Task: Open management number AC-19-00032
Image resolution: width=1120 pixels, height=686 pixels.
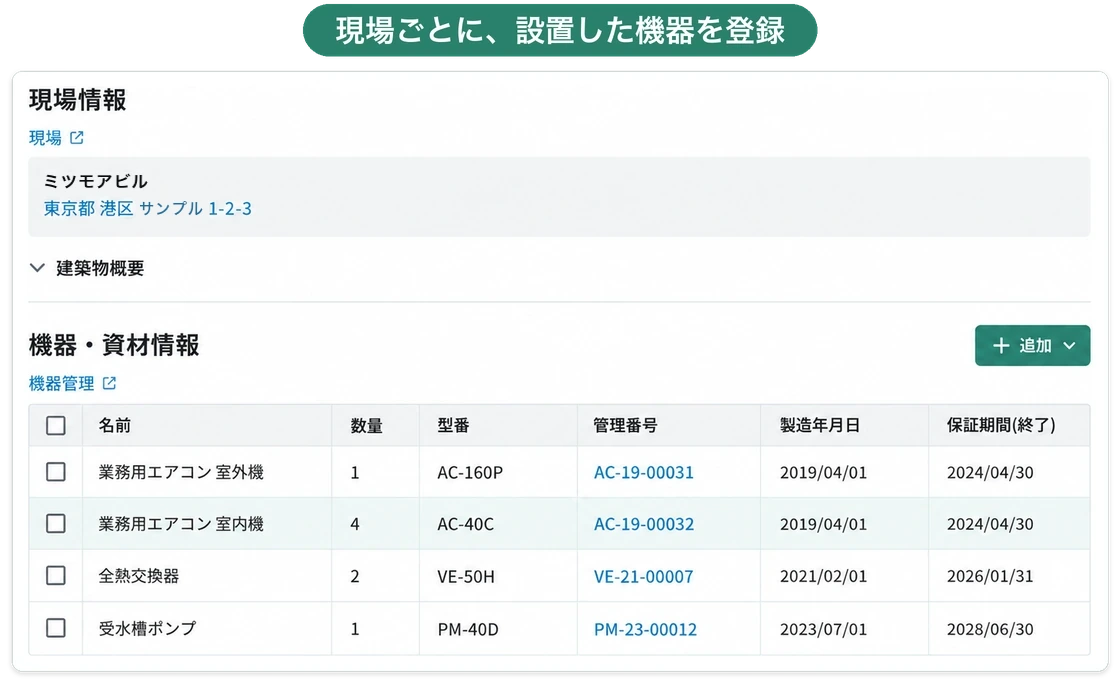Action: [644, 524]
